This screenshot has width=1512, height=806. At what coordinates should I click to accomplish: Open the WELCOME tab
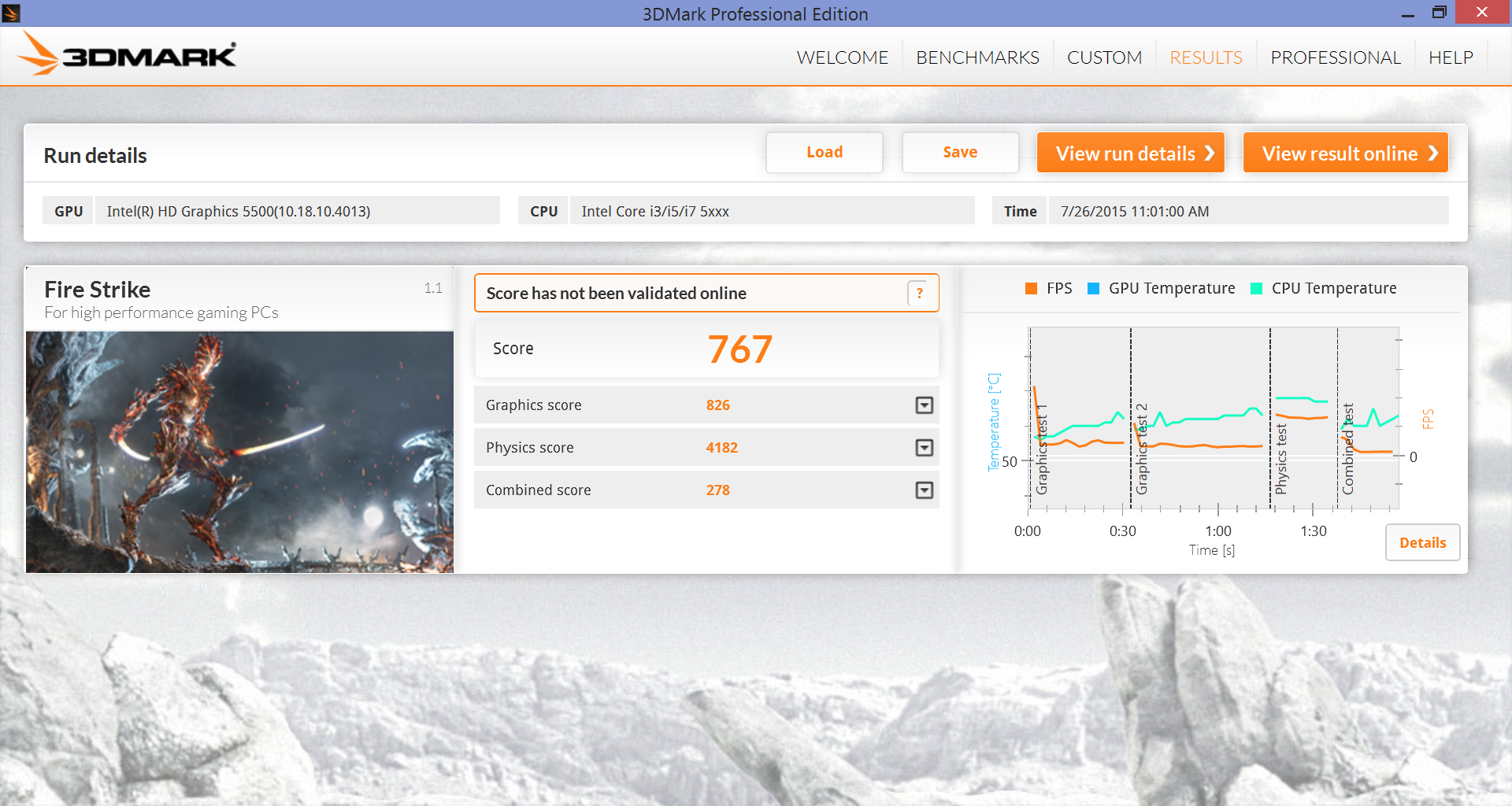pyautogui.click(x=842, y=57)
